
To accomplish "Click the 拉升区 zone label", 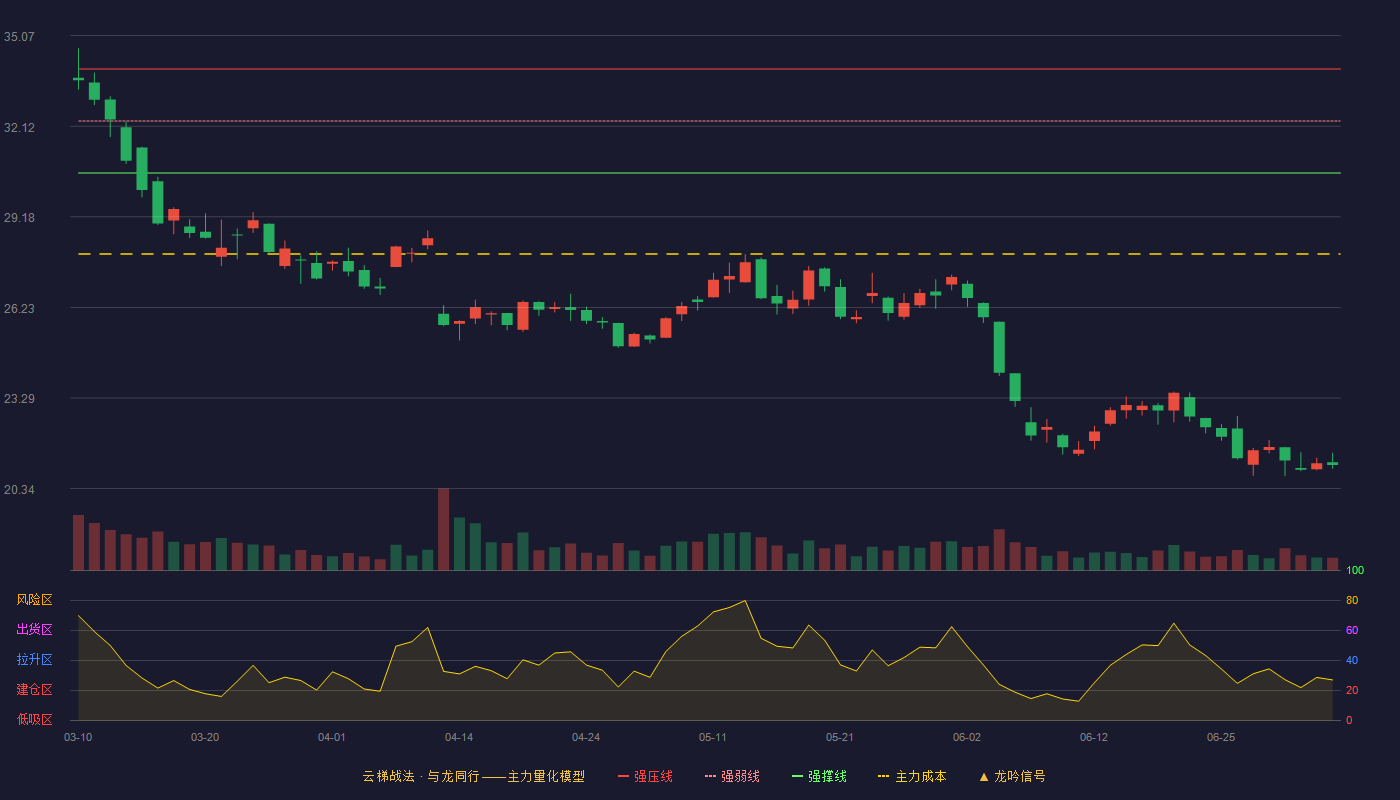I will click(34, 660).
